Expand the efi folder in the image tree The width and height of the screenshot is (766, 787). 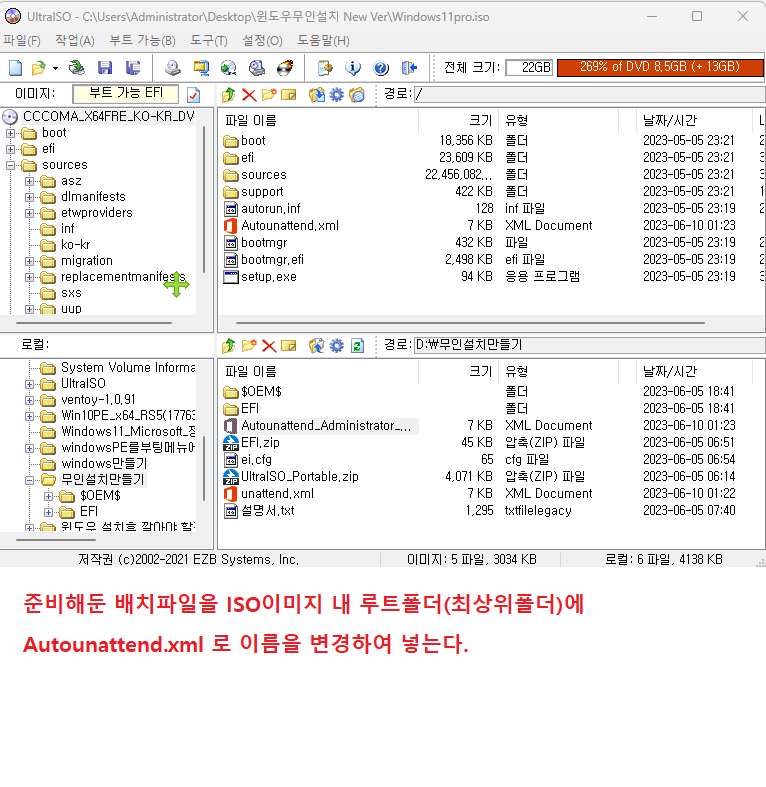click(11, 150)
